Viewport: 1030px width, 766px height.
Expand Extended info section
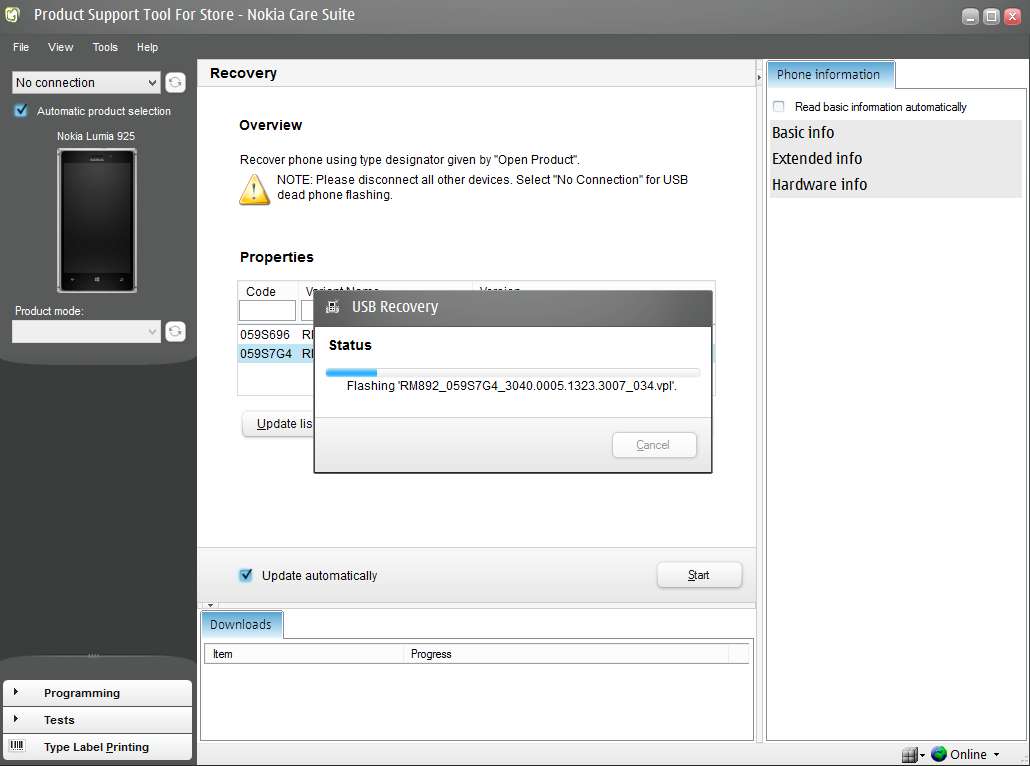pyautogui.click(x=895, y=158)
